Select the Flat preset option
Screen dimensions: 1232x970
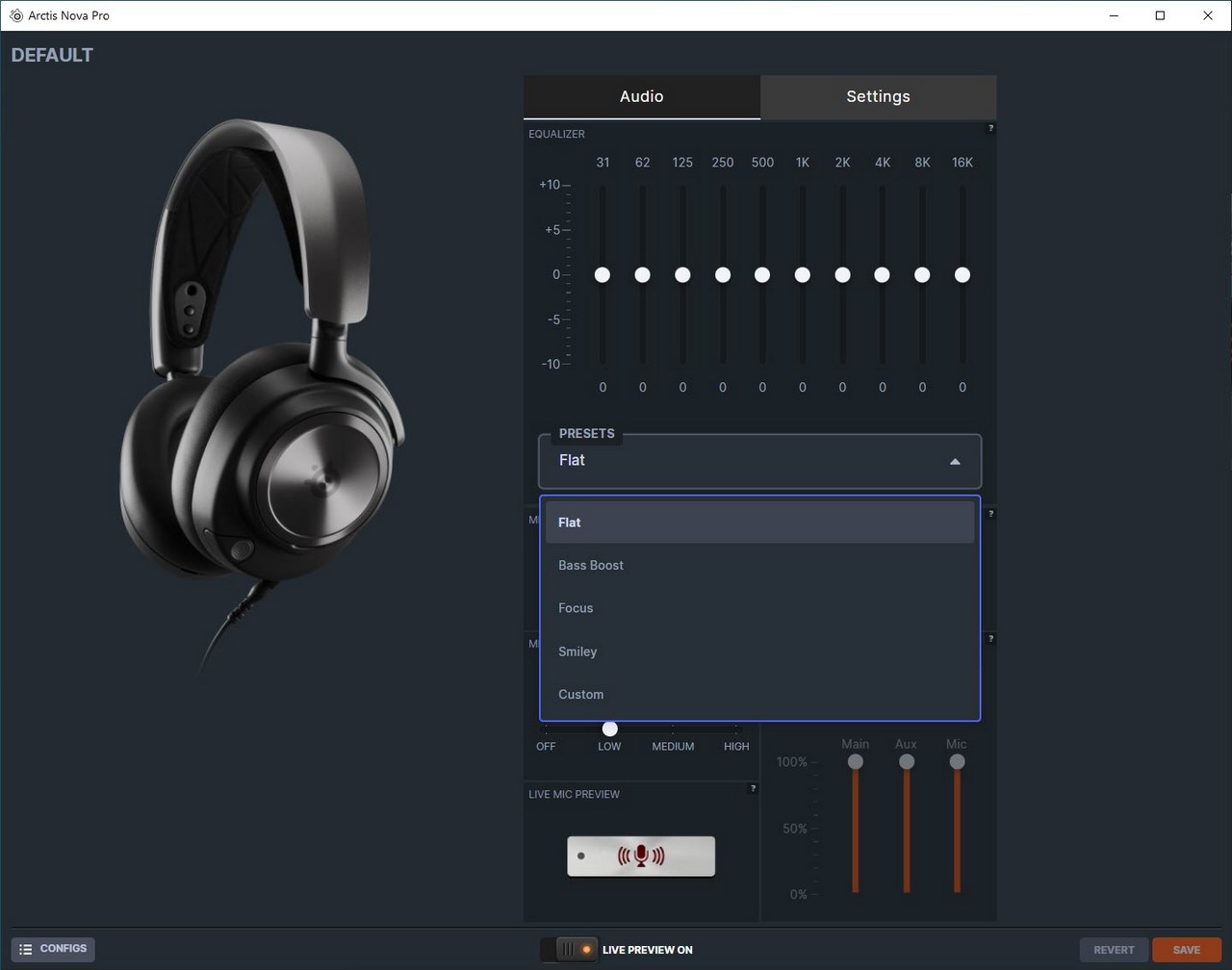point(760,523)
